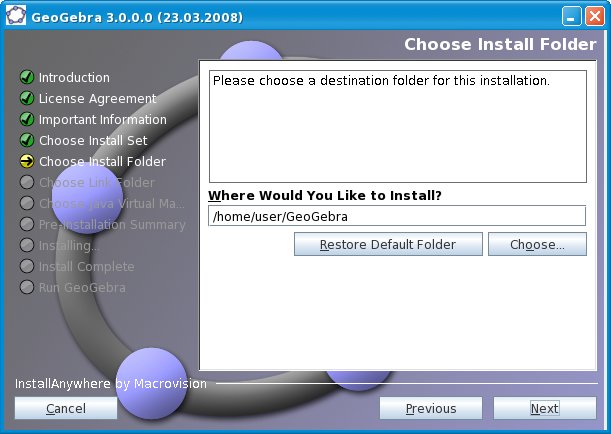Click the gray circle beside Choose Link Folder
The width and height of the screenshot is (611, 434).
point(27,183)
